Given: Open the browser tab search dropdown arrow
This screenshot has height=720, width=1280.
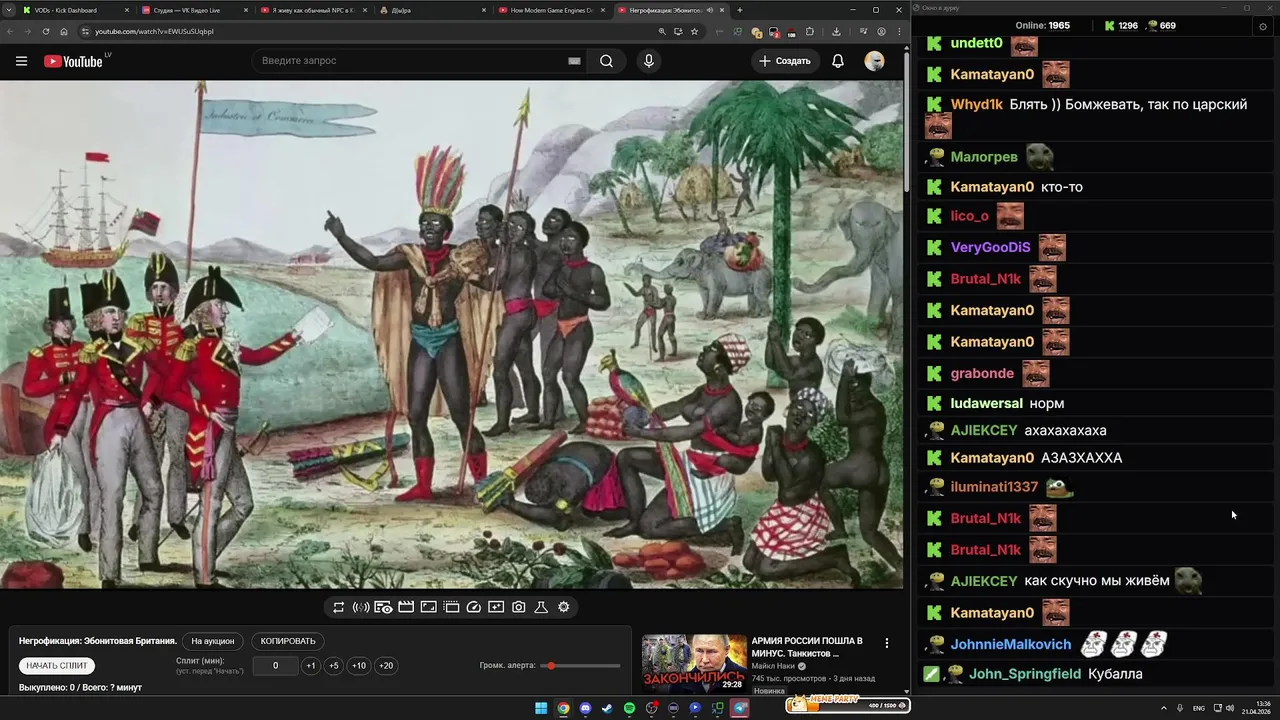Looking at the screenshot, I should (9, 10).
